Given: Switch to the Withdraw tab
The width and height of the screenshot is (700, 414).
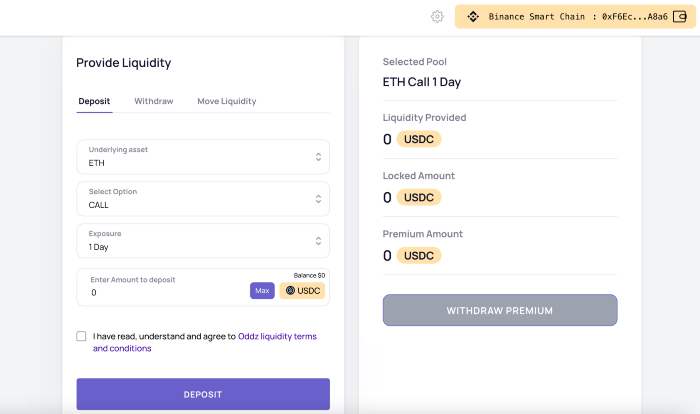Looking at the screenshot, I should coord(154,101).
